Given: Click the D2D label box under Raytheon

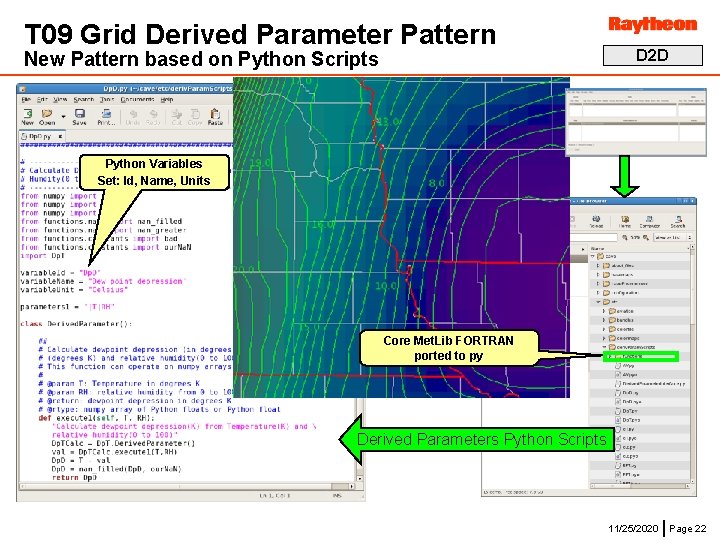Looking at the screenshot, I should tap(652, 56).
